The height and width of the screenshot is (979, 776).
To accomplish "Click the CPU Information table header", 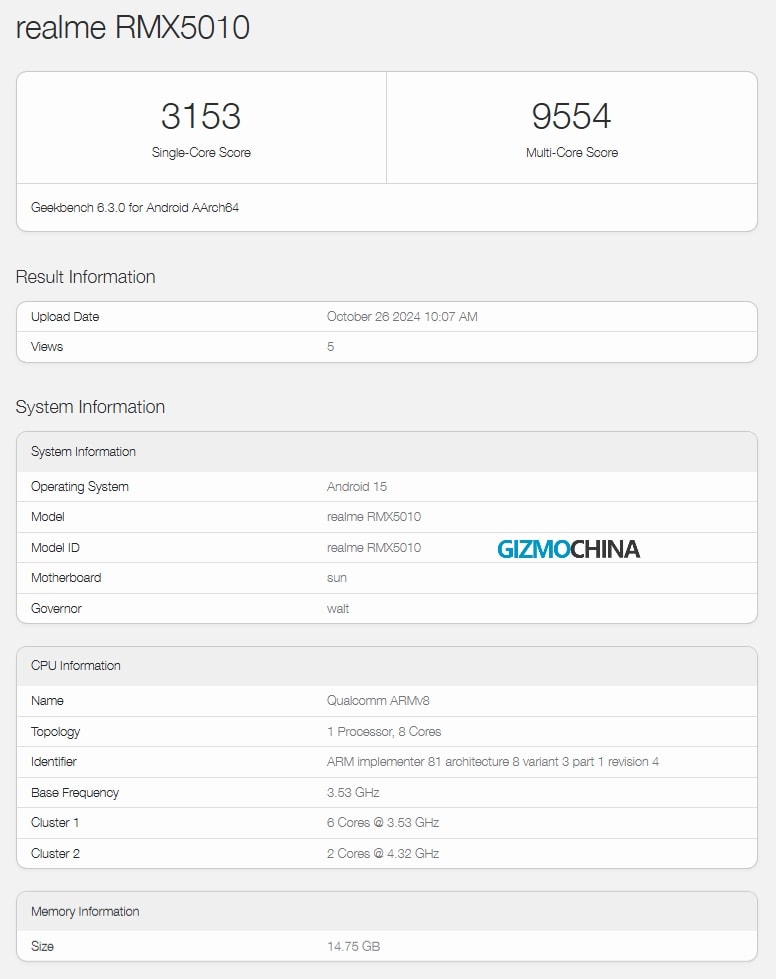I will 76,666.
